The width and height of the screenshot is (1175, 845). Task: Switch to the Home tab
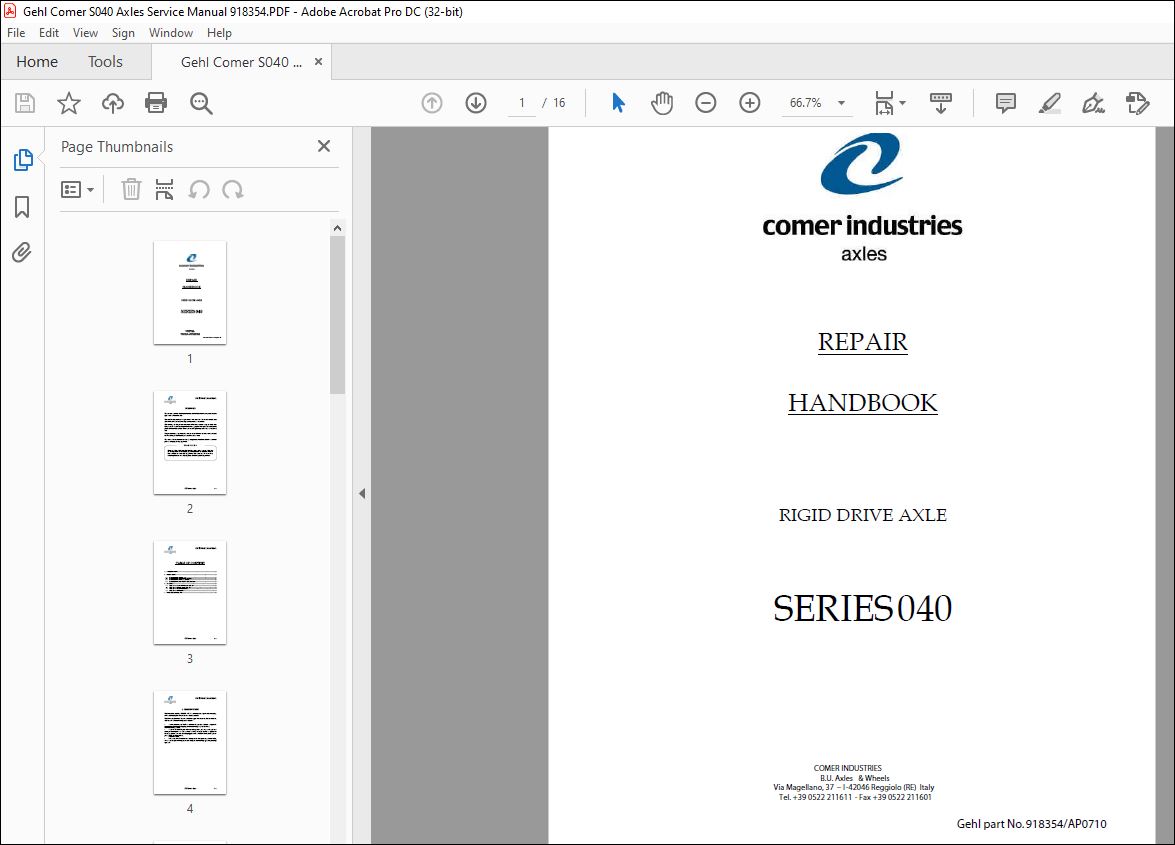(x=37, y=61)
